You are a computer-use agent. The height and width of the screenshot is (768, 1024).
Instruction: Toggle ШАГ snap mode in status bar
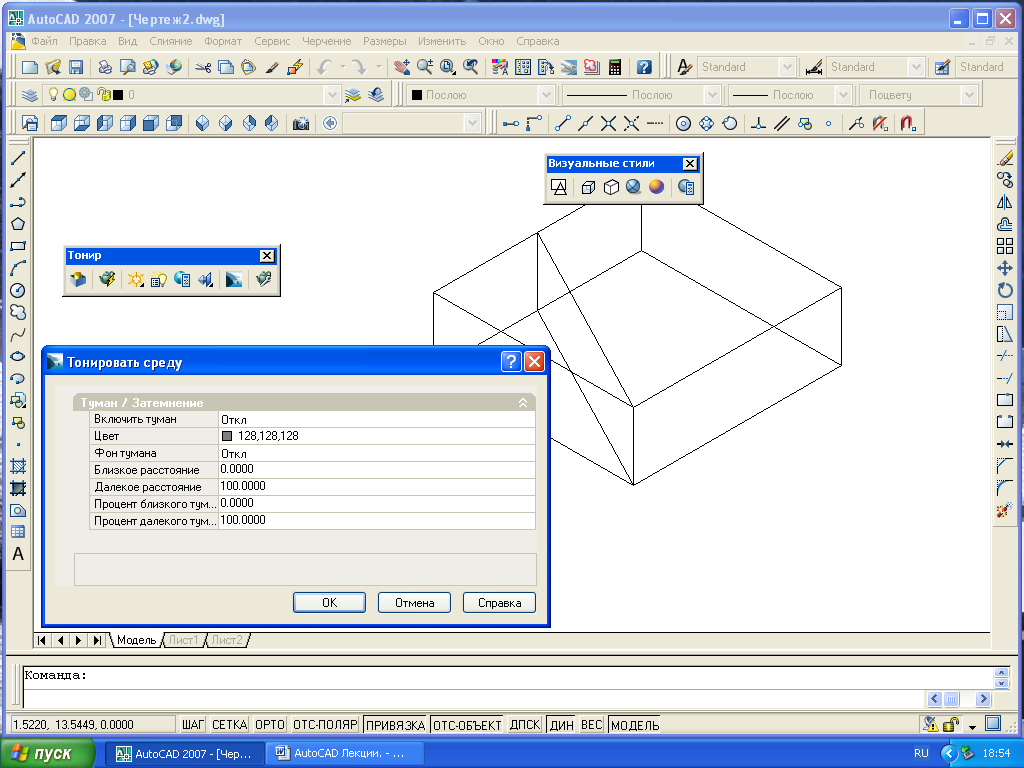193,724
